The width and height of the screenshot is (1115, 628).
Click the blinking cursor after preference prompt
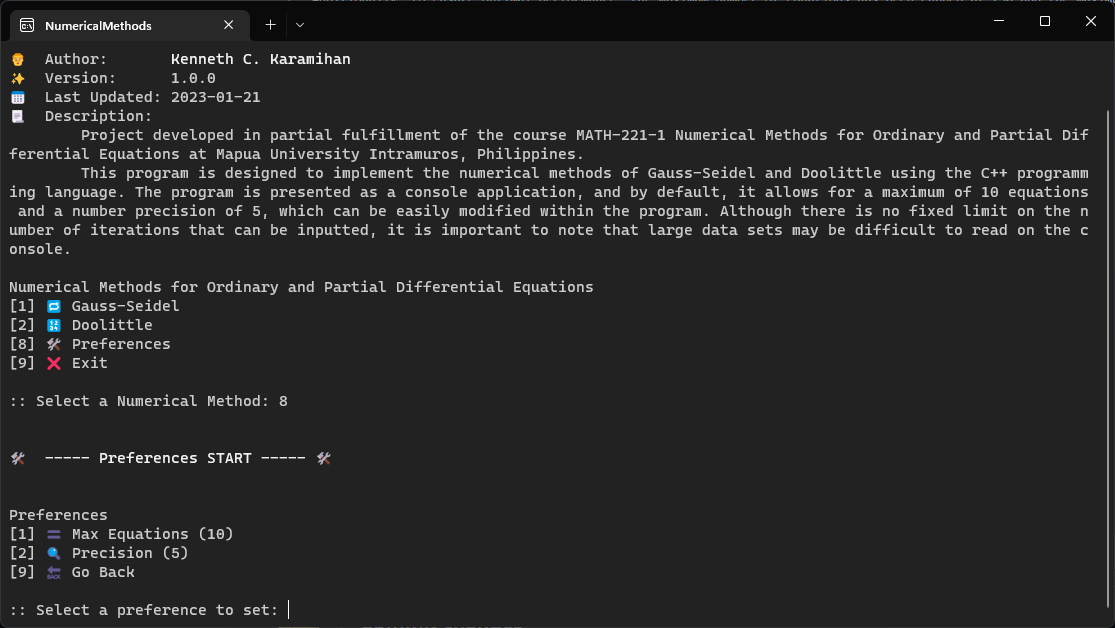click(288, 609)
